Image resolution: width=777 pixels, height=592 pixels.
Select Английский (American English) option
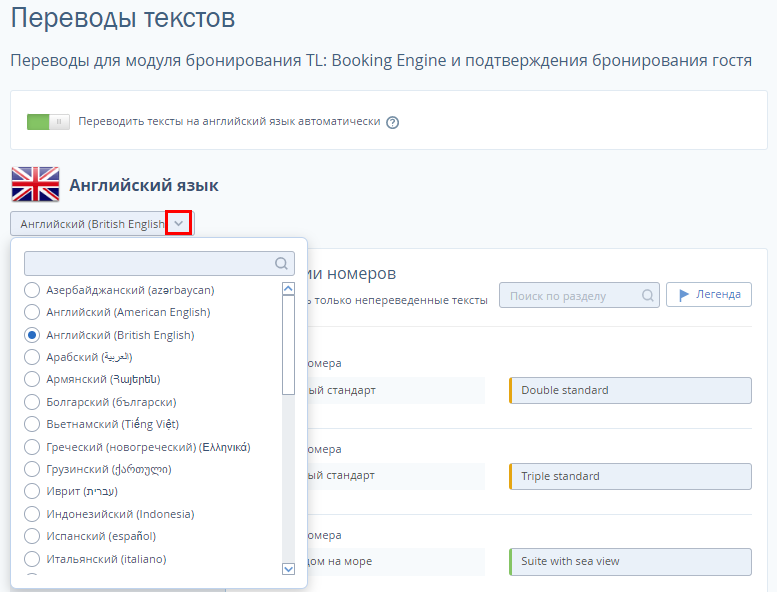click(x=32, y=312)
